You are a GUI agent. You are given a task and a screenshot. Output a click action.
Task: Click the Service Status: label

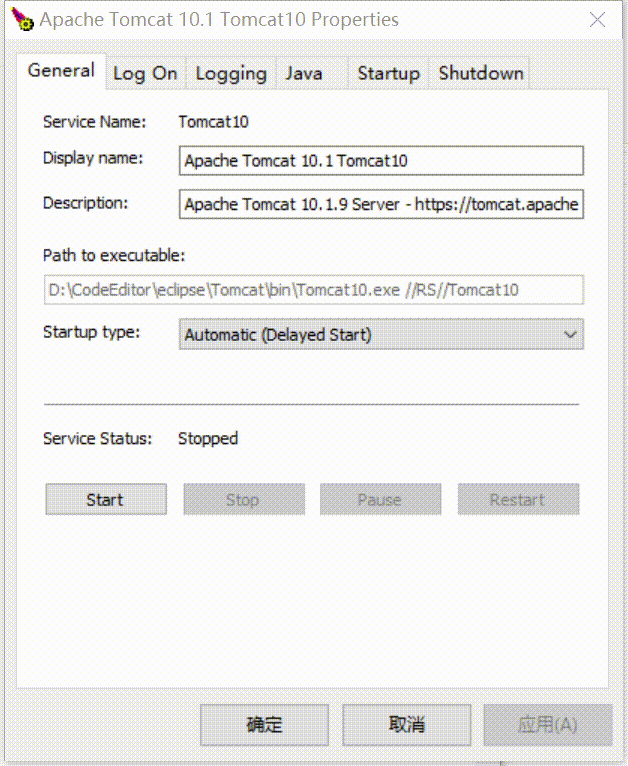coord(98,439)
